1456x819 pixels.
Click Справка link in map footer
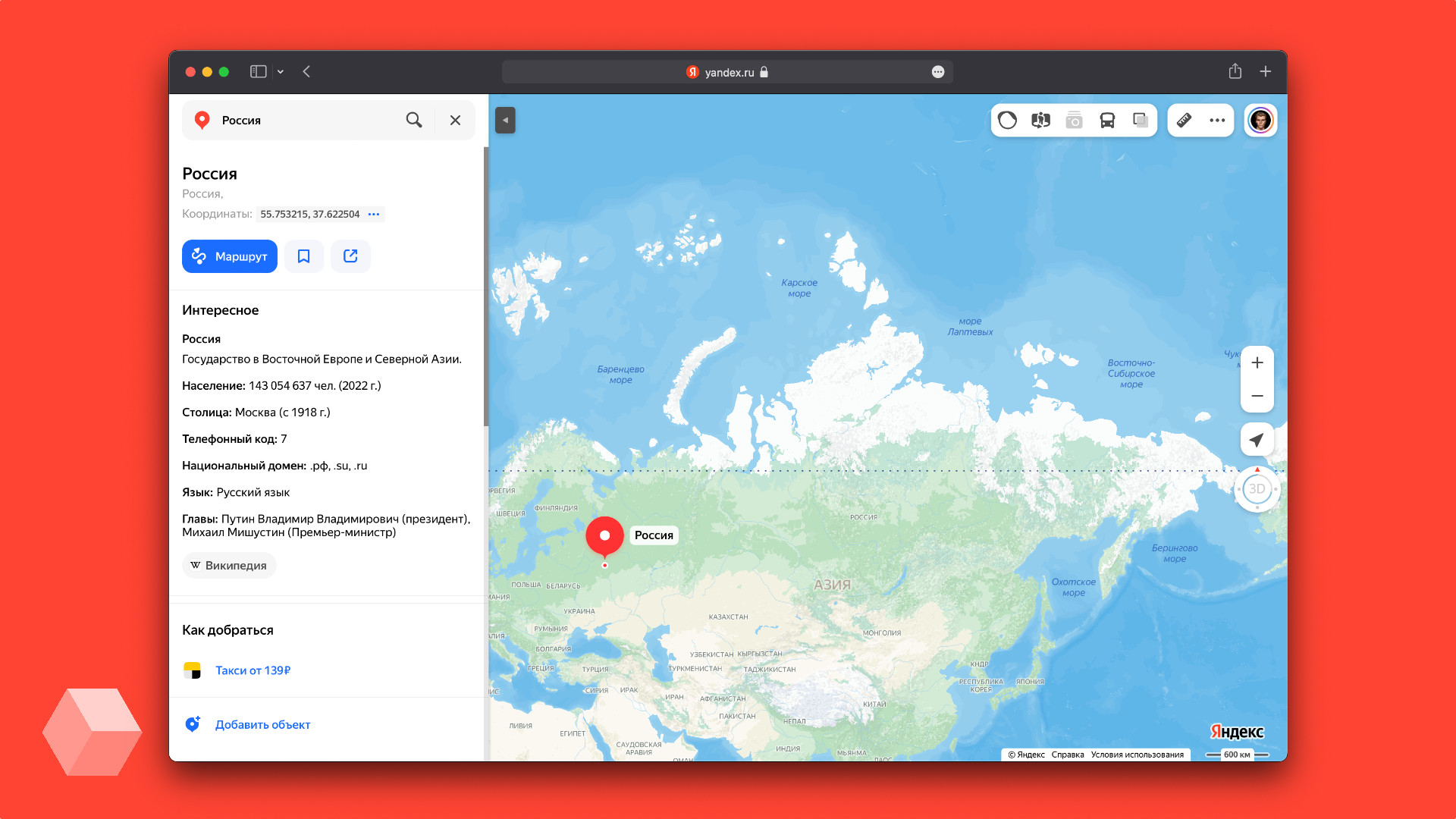[x=1067, y=755]
